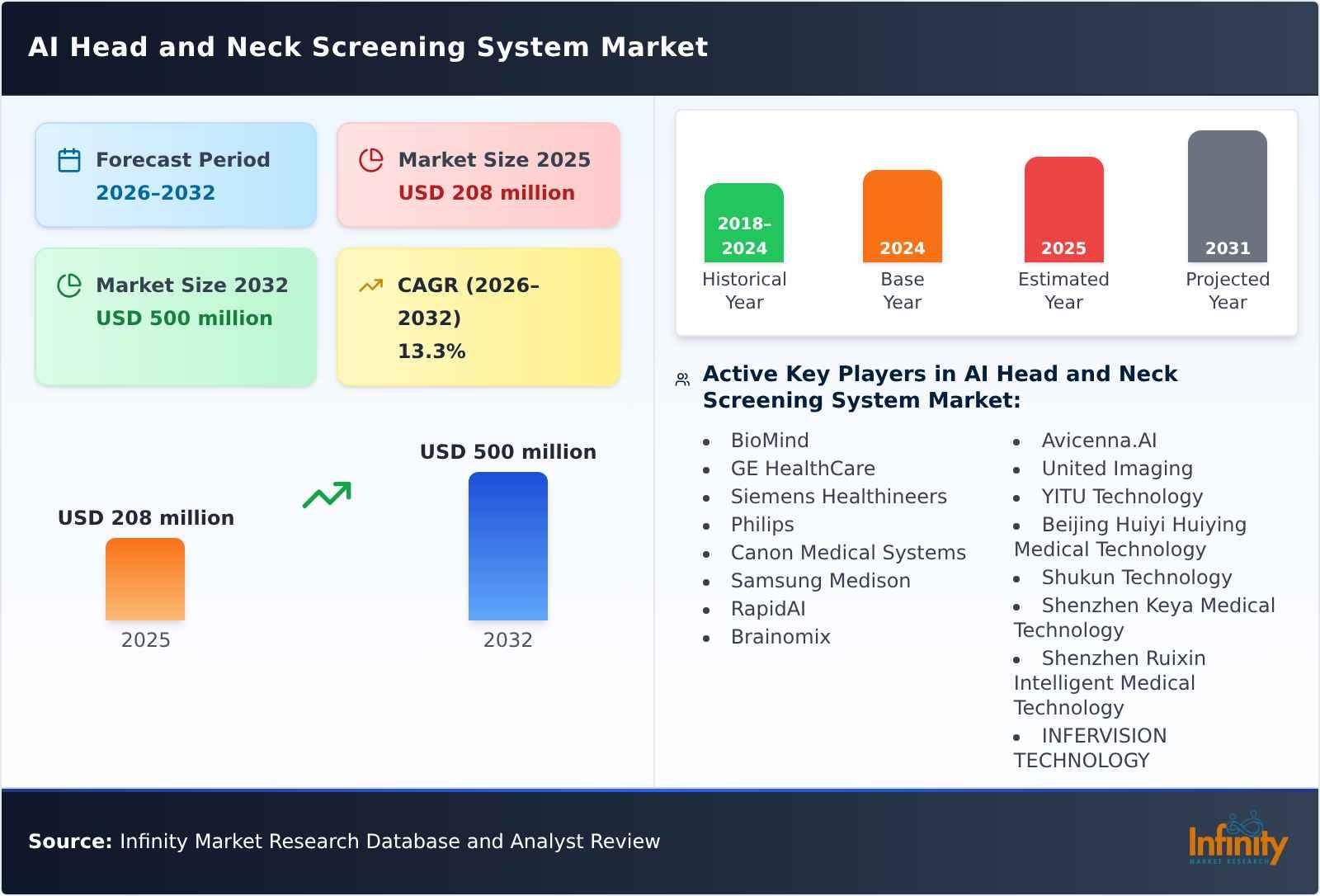The height and width of the screenshot is (896, 1320).
Task: Click the orange 2025 market size bar
Action: coord(145,579)
